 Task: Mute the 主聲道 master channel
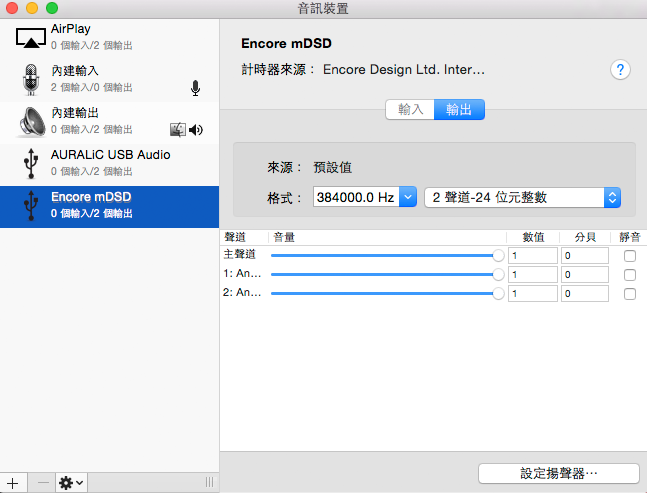pyautogui.click(x=630, y=256)
